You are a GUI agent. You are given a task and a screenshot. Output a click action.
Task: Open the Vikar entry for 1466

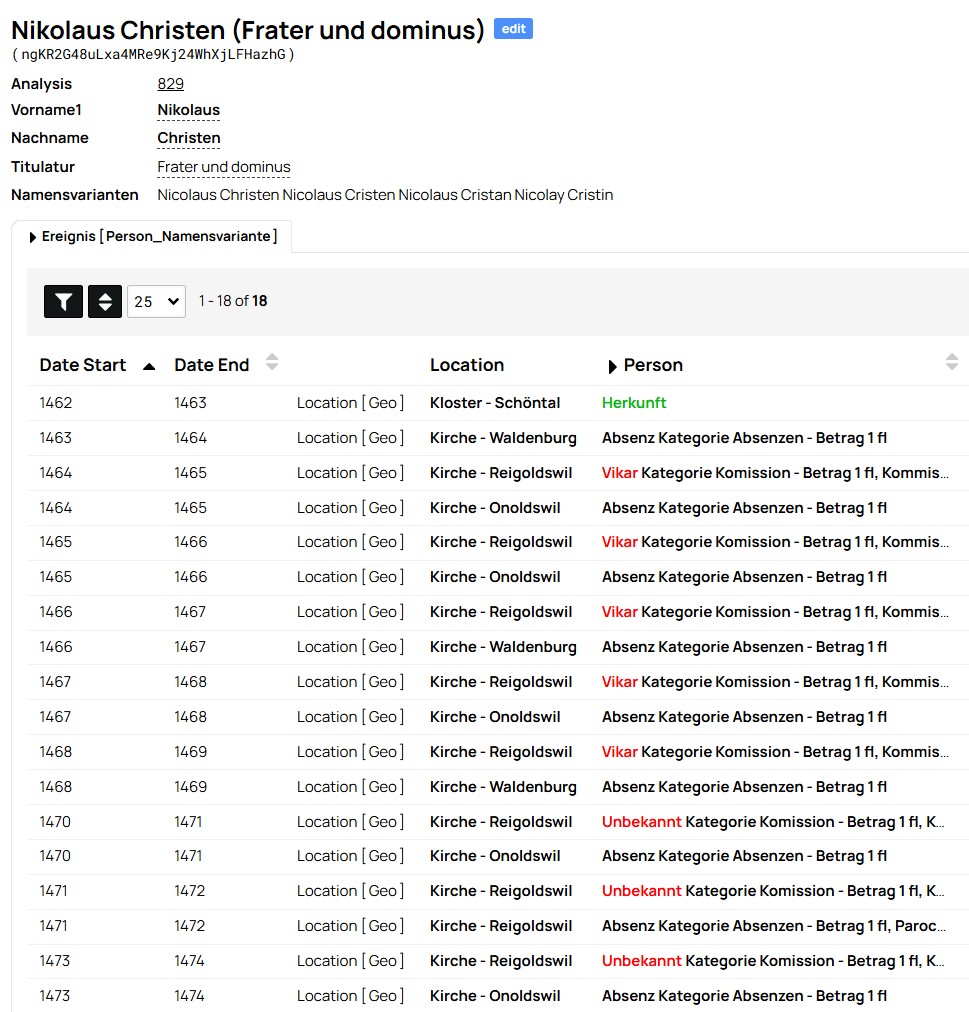pos(775,611)
